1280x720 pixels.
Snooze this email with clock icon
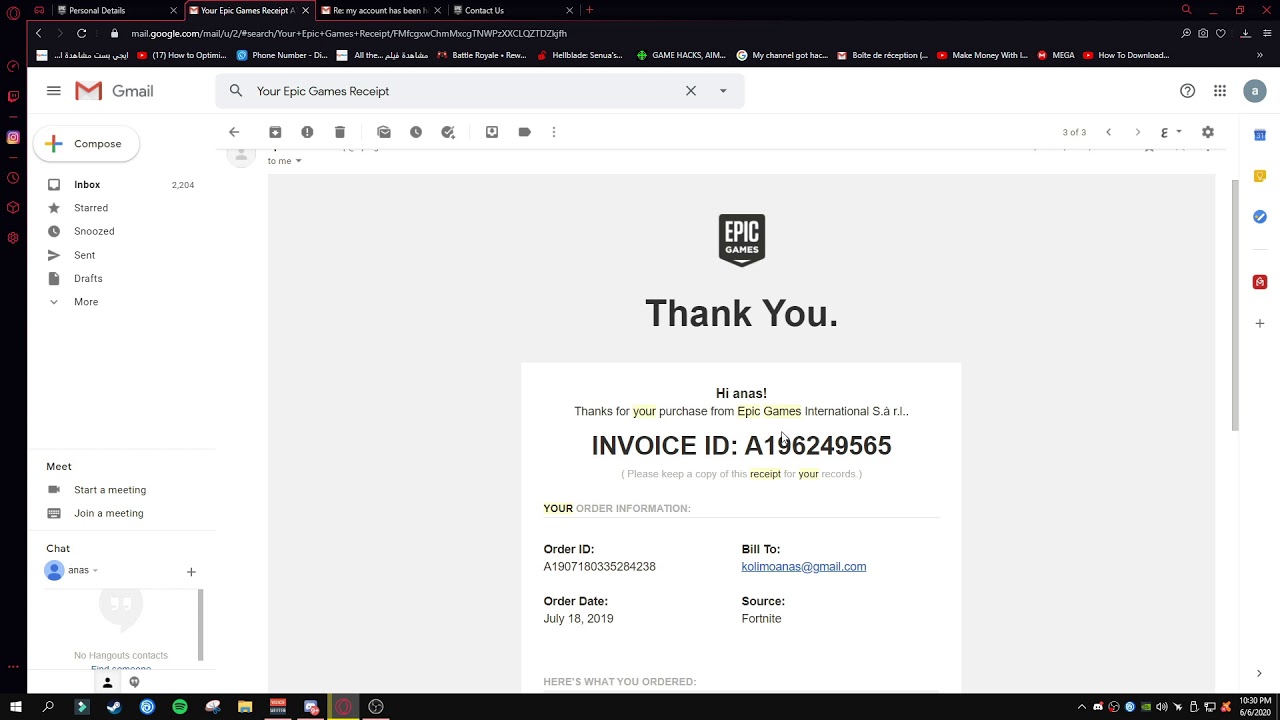(416, 132)
